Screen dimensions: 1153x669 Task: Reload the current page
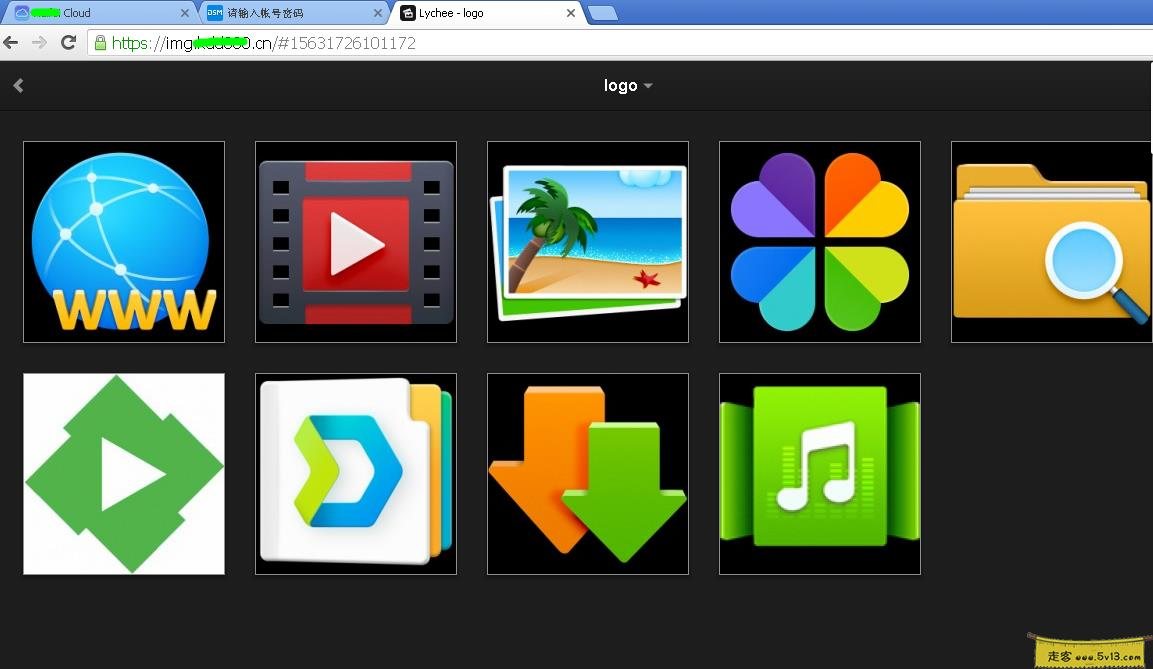68,43
